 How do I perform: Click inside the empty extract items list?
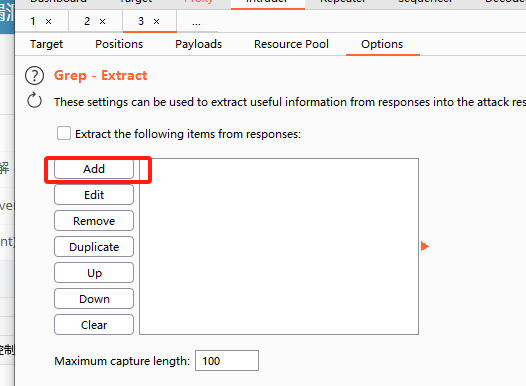pos(279,246)
